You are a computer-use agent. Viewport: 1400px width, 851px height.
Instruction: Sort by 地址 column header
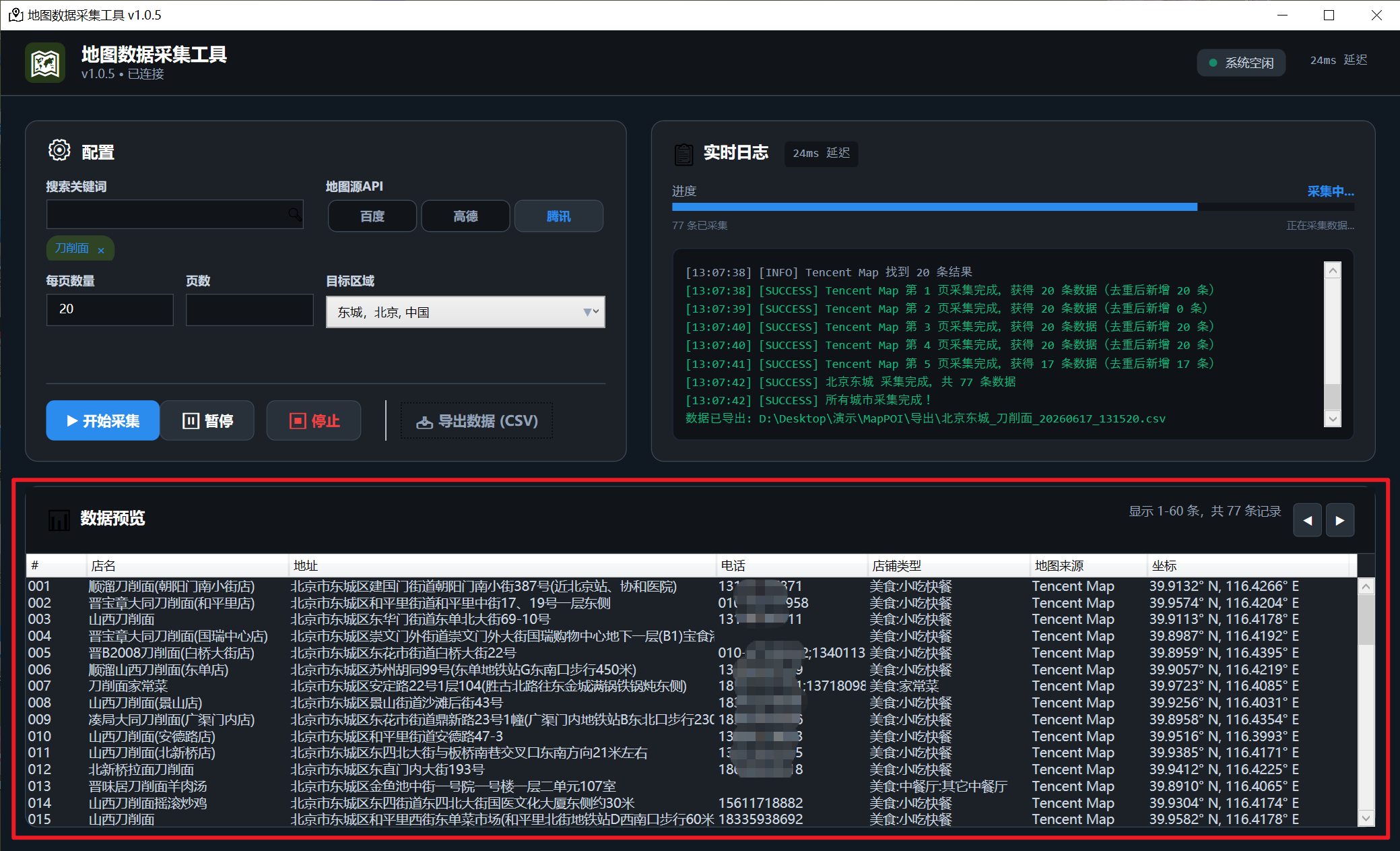coord(502,566)
